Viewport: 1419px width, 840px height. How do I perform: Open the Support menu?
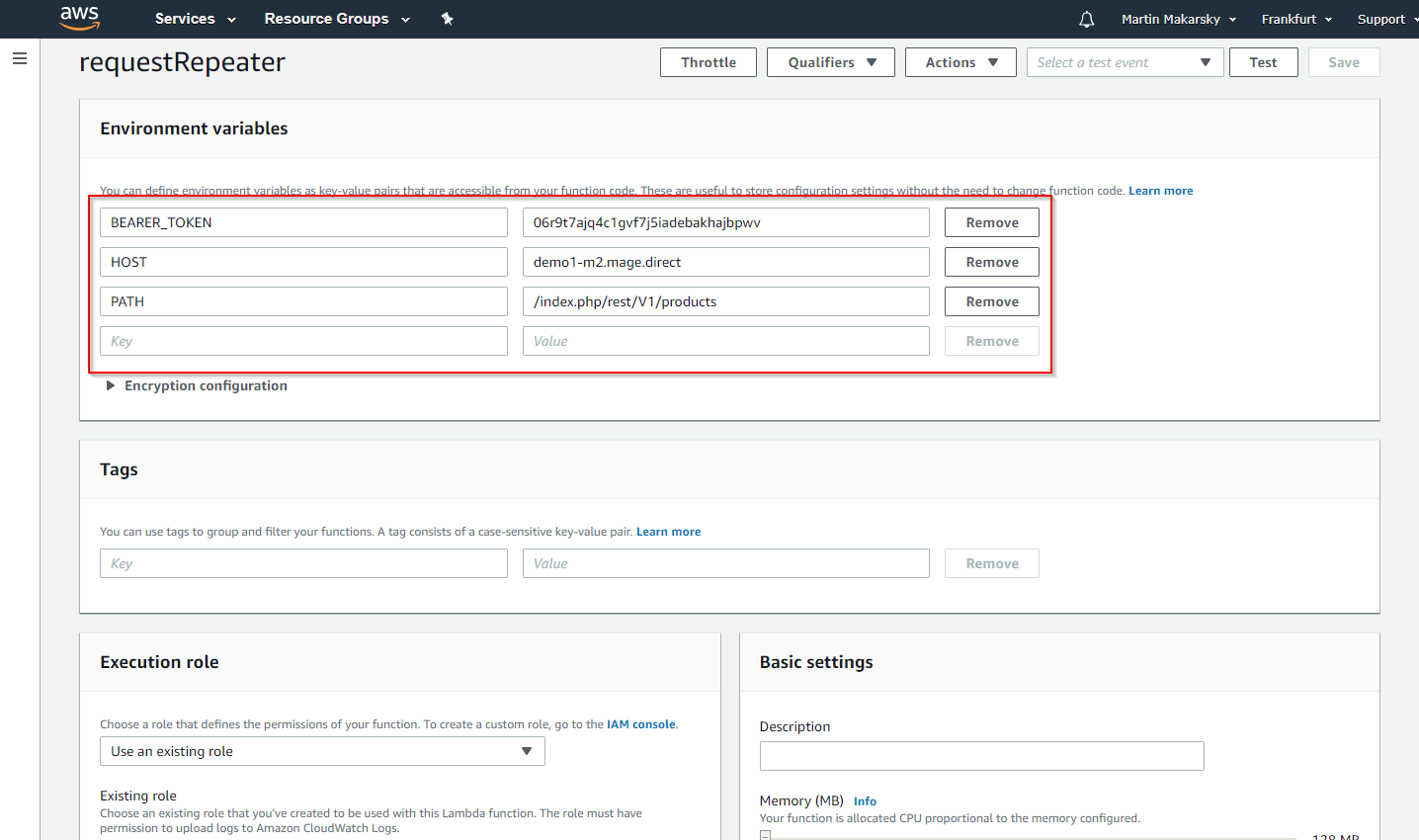pos(1382,18)
